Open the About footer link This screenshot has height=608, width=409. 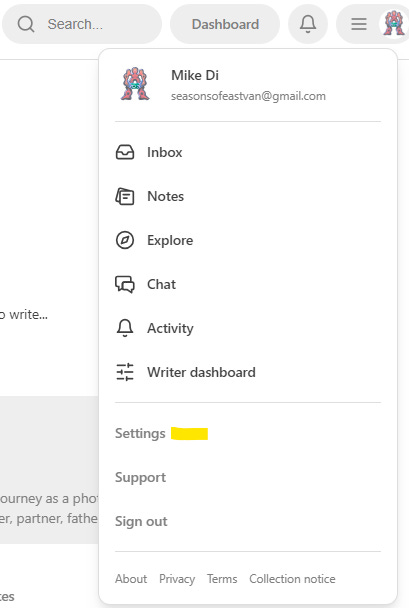pos(131,579)
